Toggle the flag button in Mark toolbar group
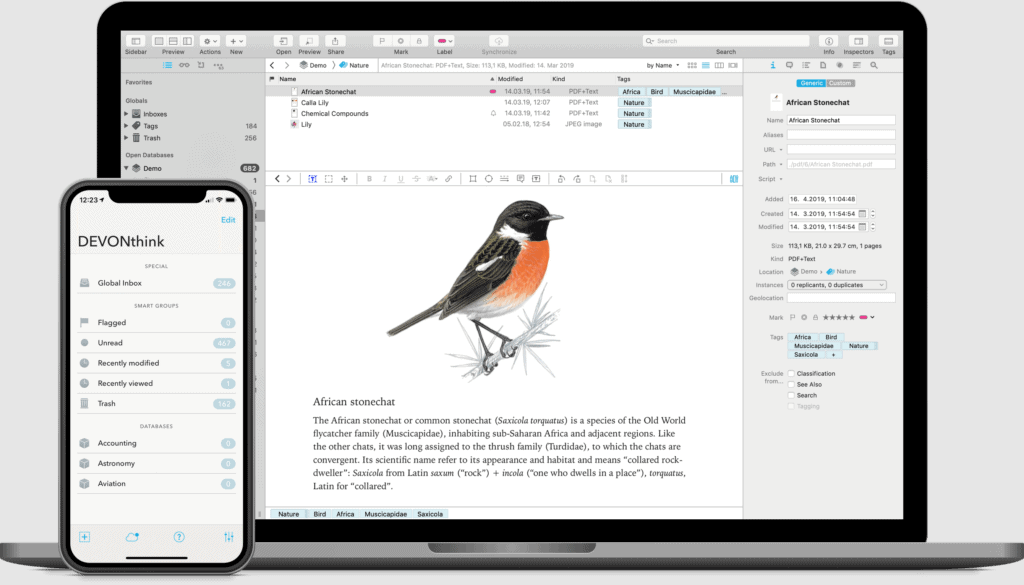Screen dimensions: 1024x585 (382, 41)
